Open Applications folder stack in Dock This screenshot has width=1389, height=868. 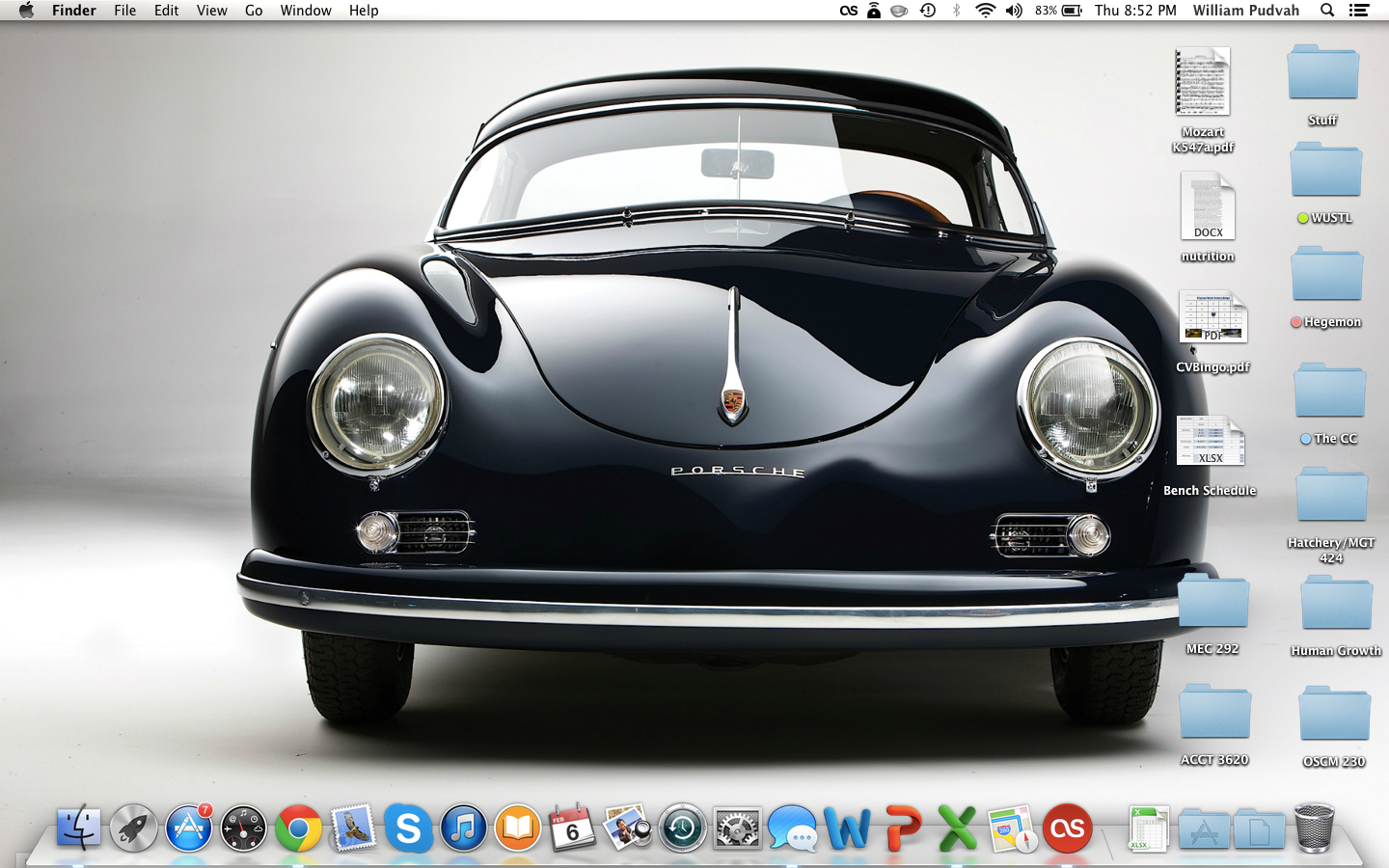pos(1204,829)
